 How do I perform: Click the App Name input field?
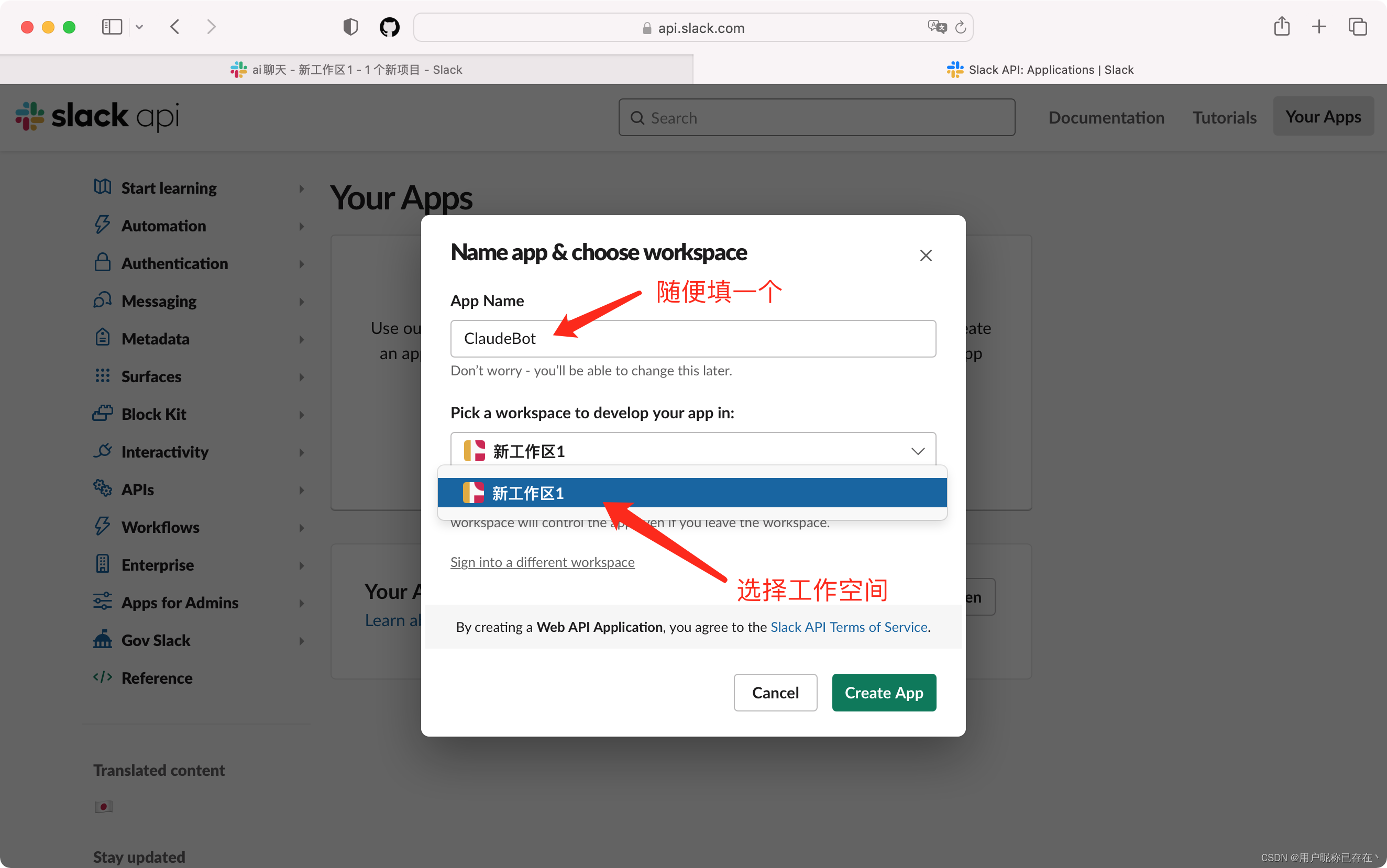692,337
